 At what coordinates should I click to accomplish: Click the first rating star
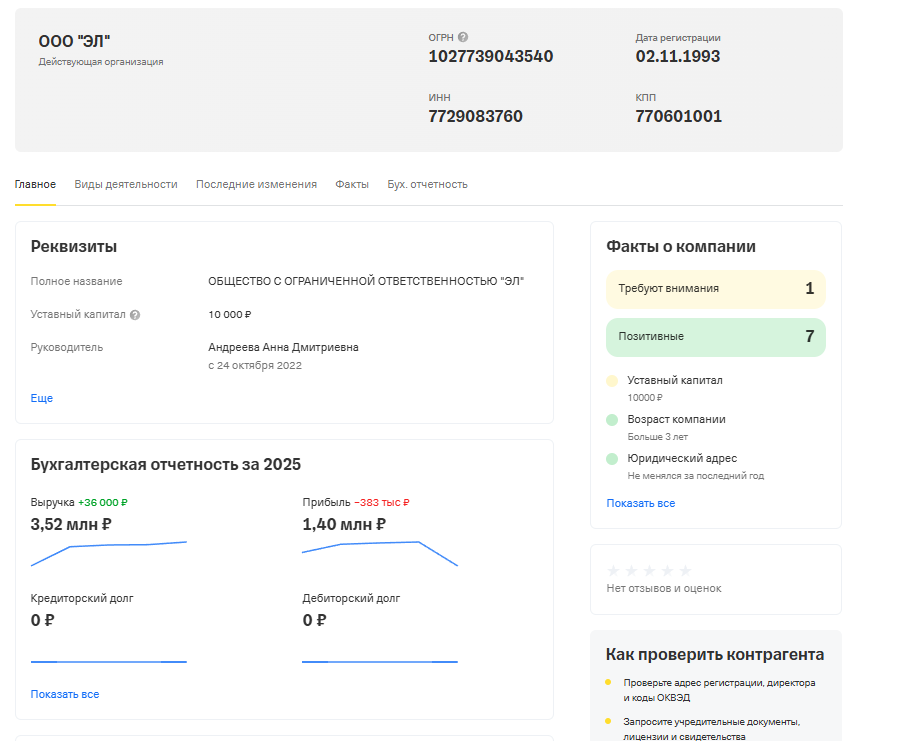click(613, 571)
